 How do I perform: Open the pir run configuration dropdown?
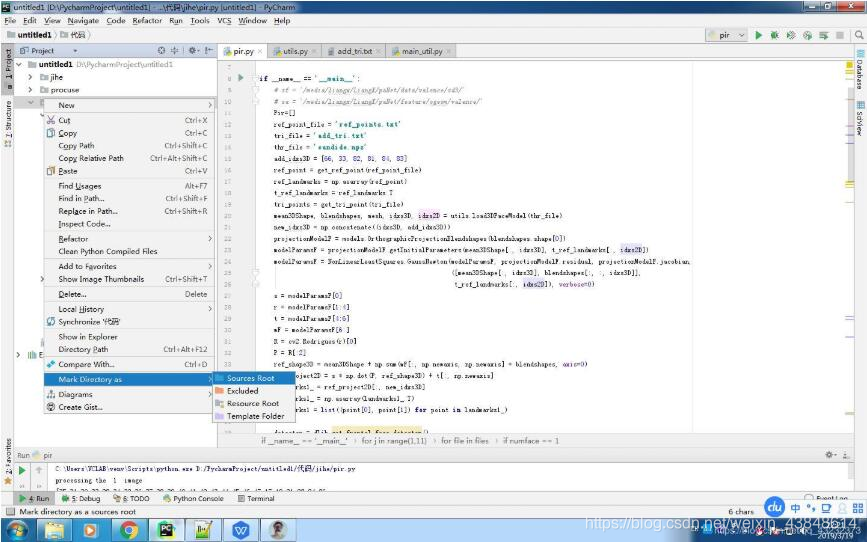(x=727, y=35)
